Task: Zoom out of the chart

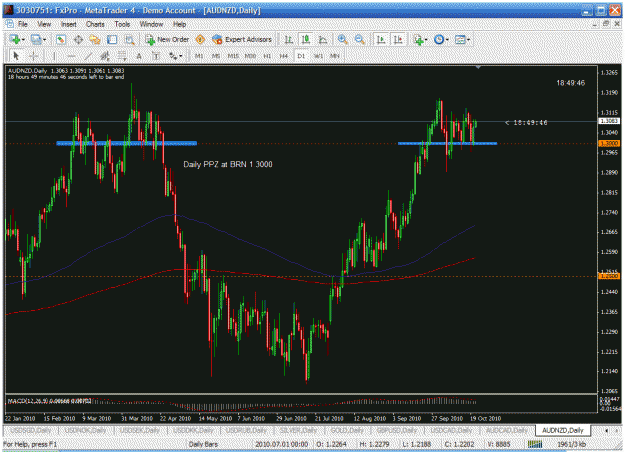Action: tap(360, 39)
